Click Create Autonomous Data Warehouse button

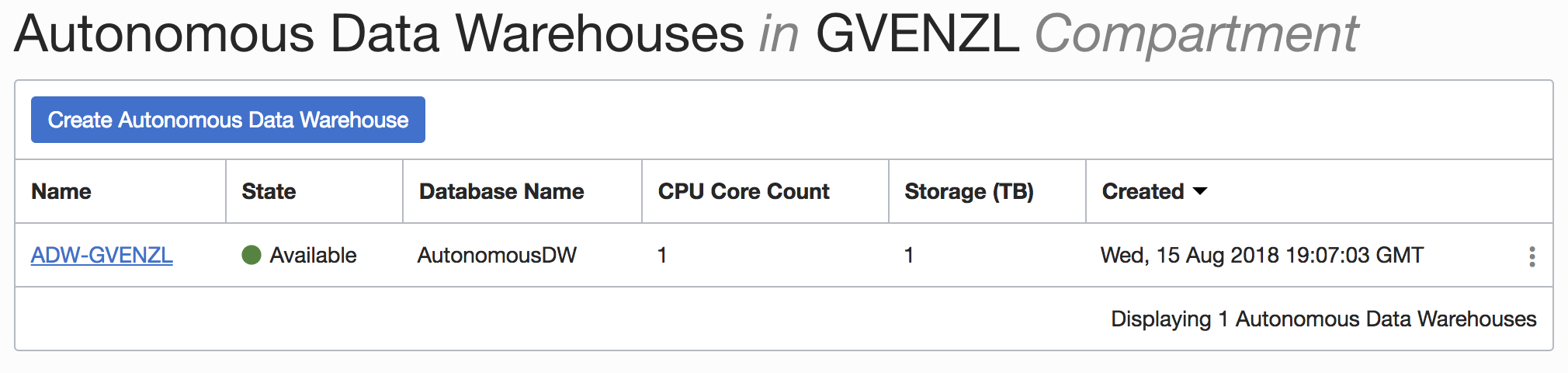(x=228, y=120)
